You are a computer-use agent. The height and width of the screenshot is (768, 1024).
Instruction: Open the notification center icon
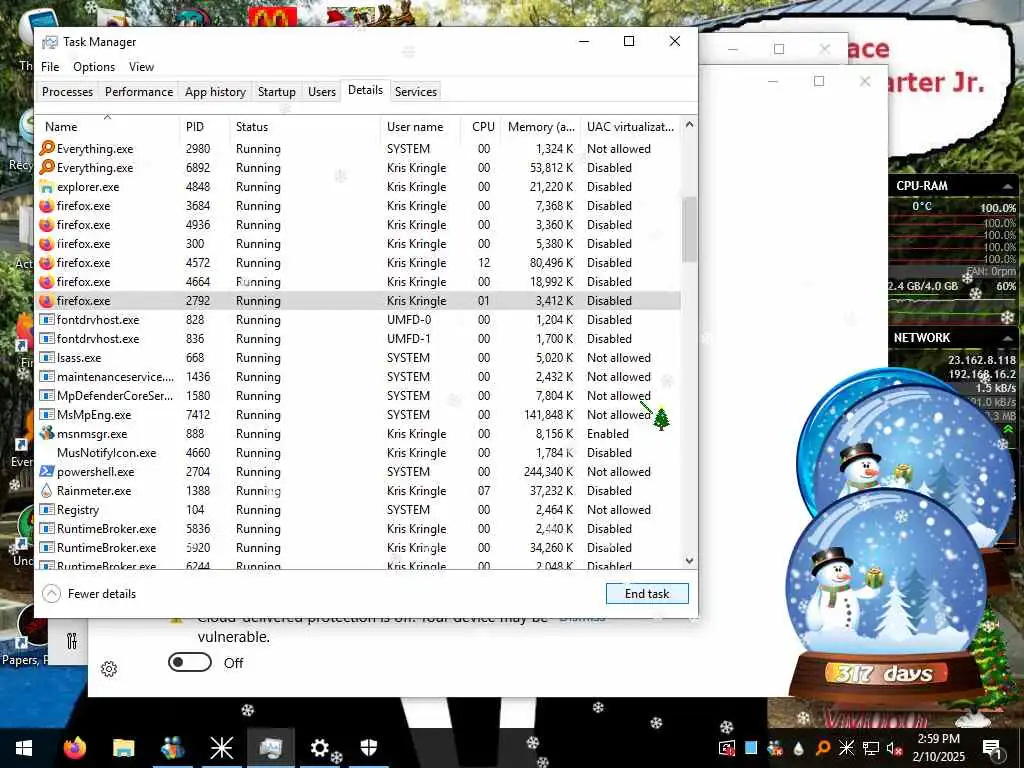(993, 748)
